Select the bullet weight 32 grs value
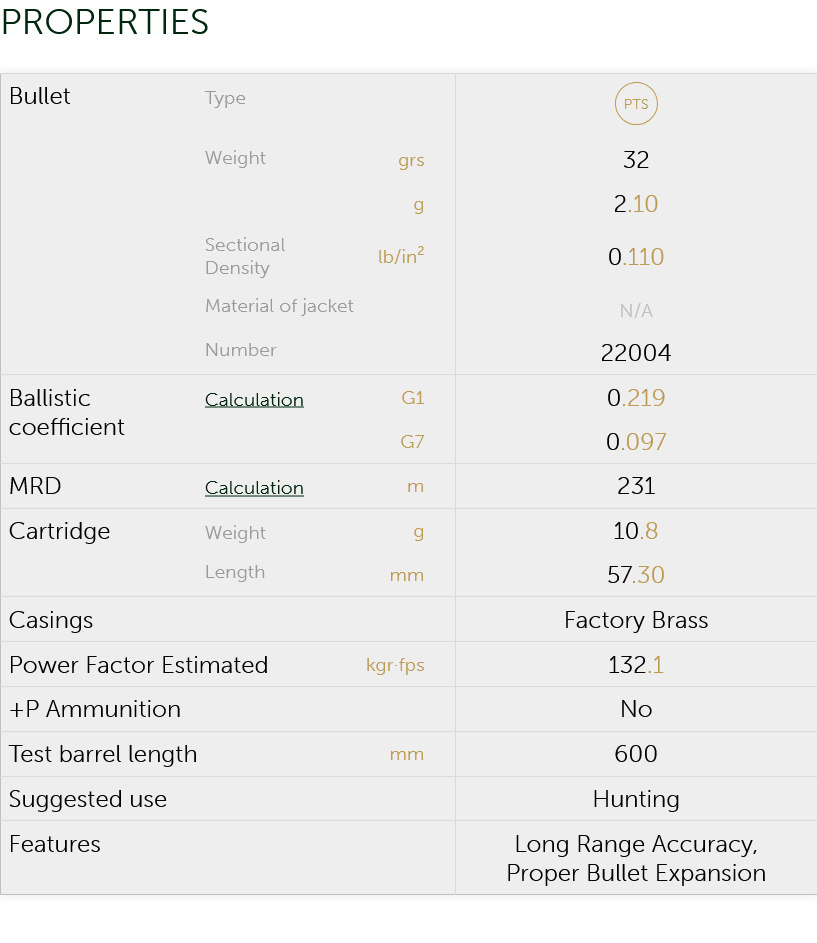817x943 pixels. (636, 160)
